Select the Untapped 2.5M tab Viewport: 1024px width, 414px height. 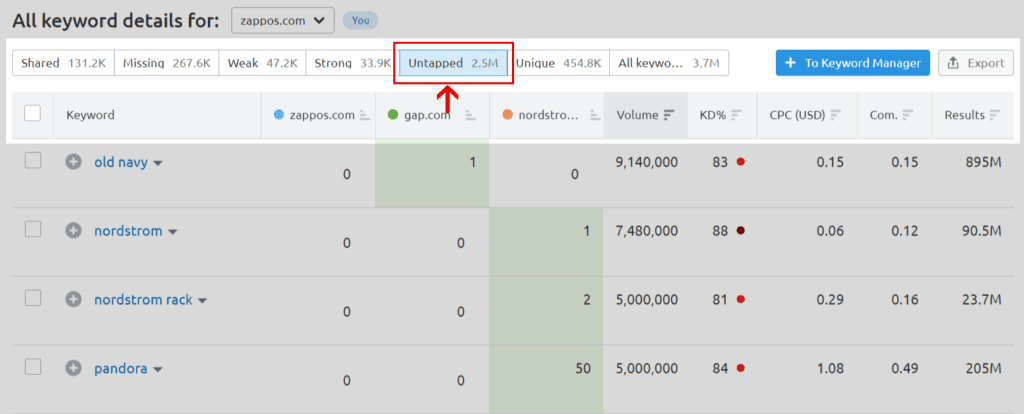point(453,63)
